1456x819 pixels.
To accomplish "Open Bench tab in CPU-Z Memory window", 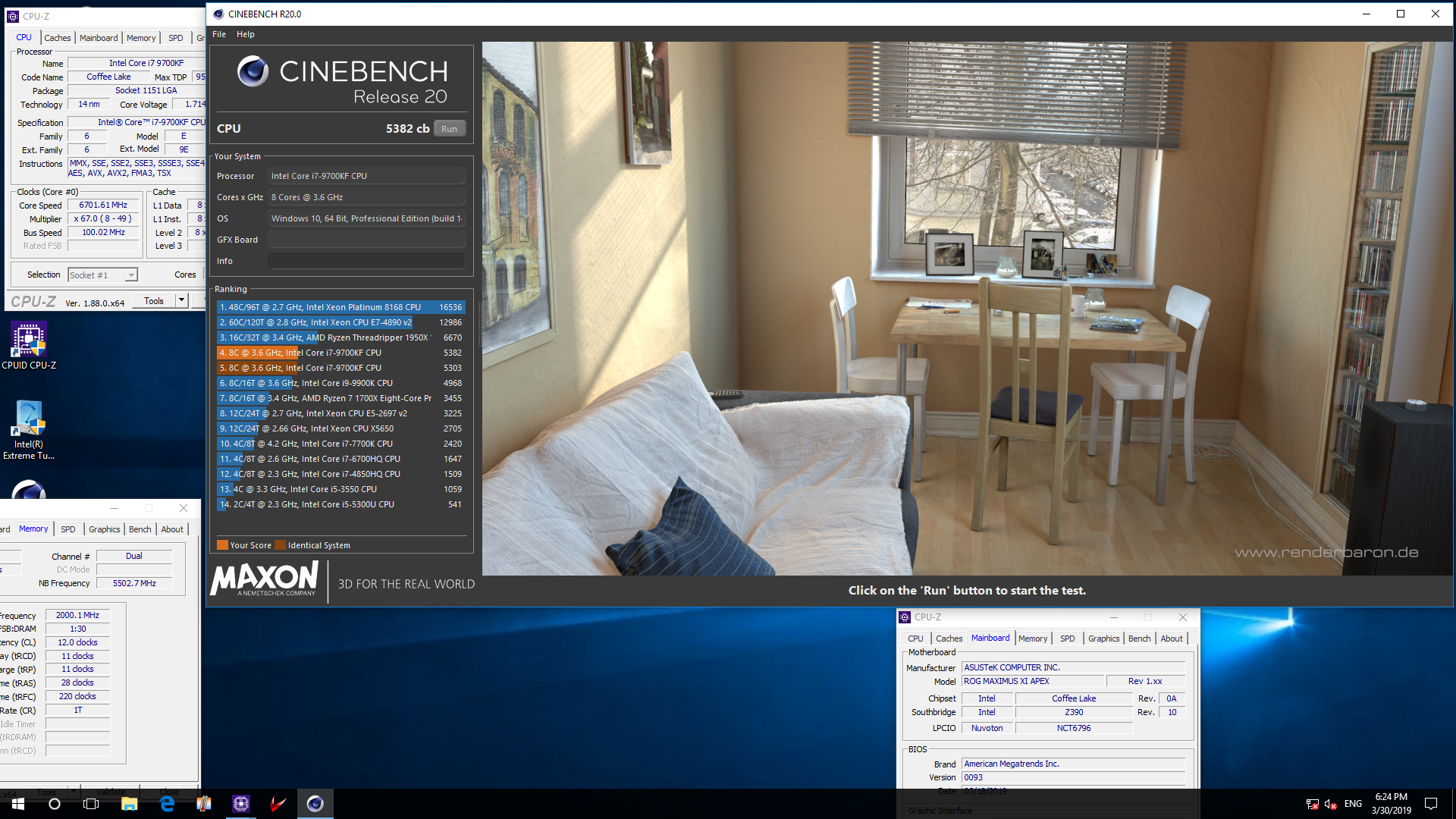I will tap(140, 529).
